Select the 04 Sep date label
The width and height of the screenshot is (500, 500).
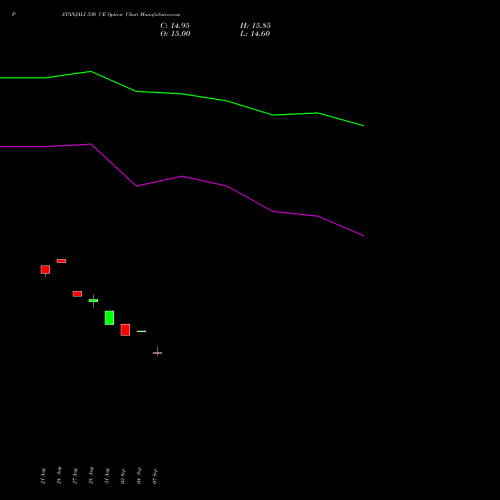tap(139, 475)
